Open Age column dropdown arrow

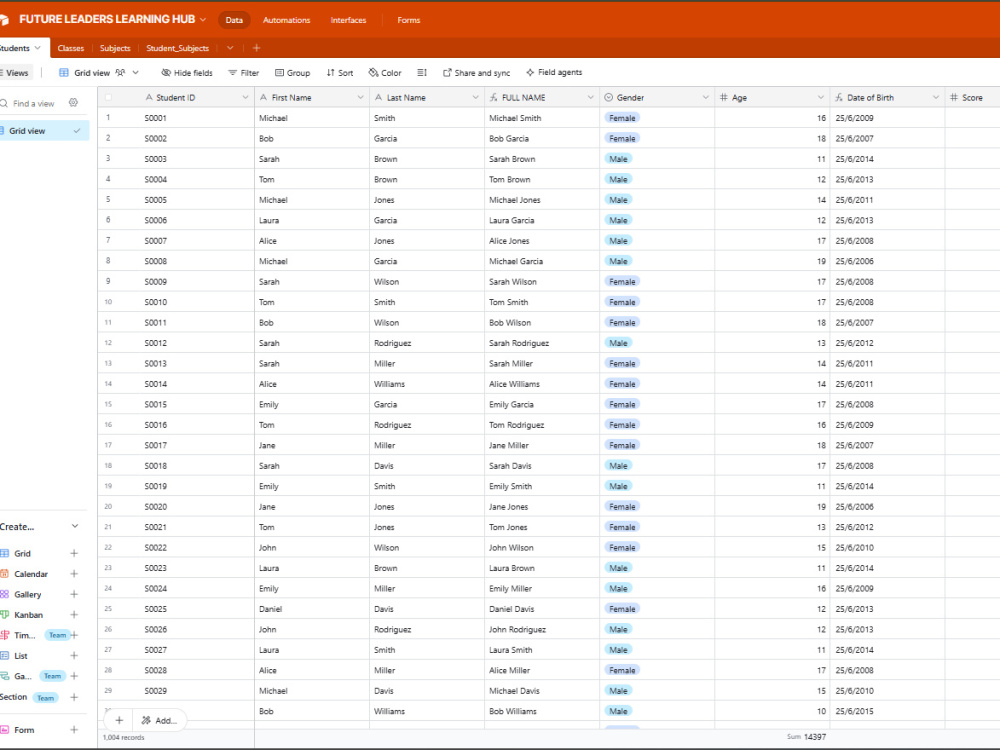[821, 98]
